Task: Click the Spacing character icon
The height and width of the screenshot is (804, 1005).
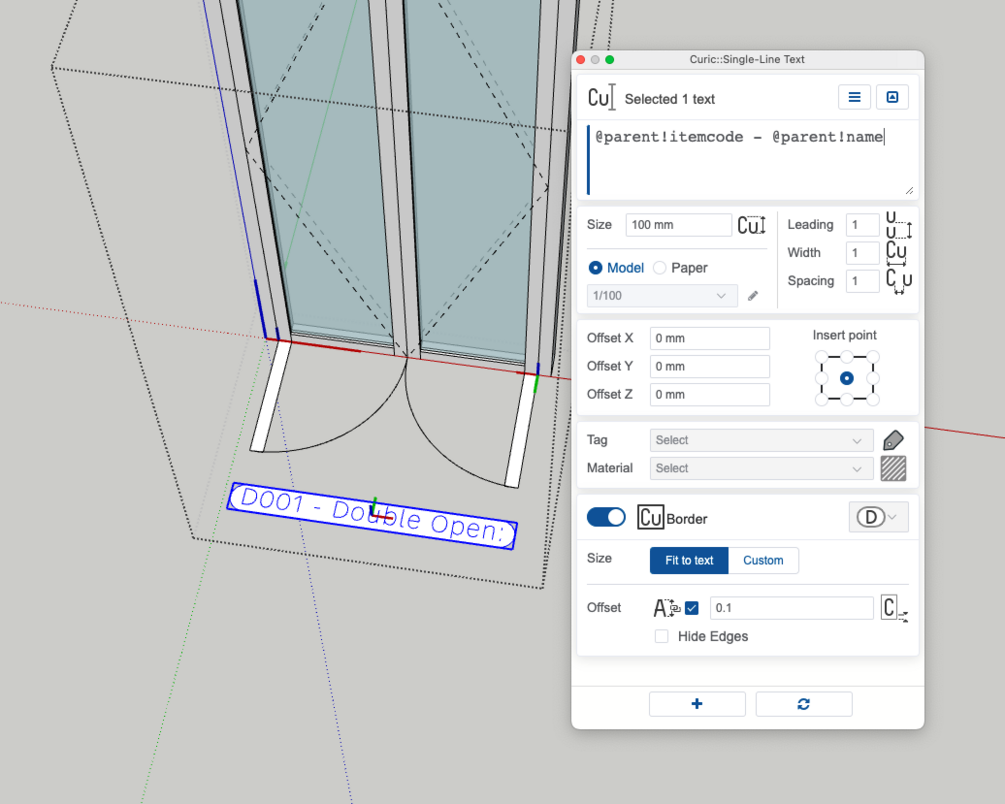Action: [898, 281]
